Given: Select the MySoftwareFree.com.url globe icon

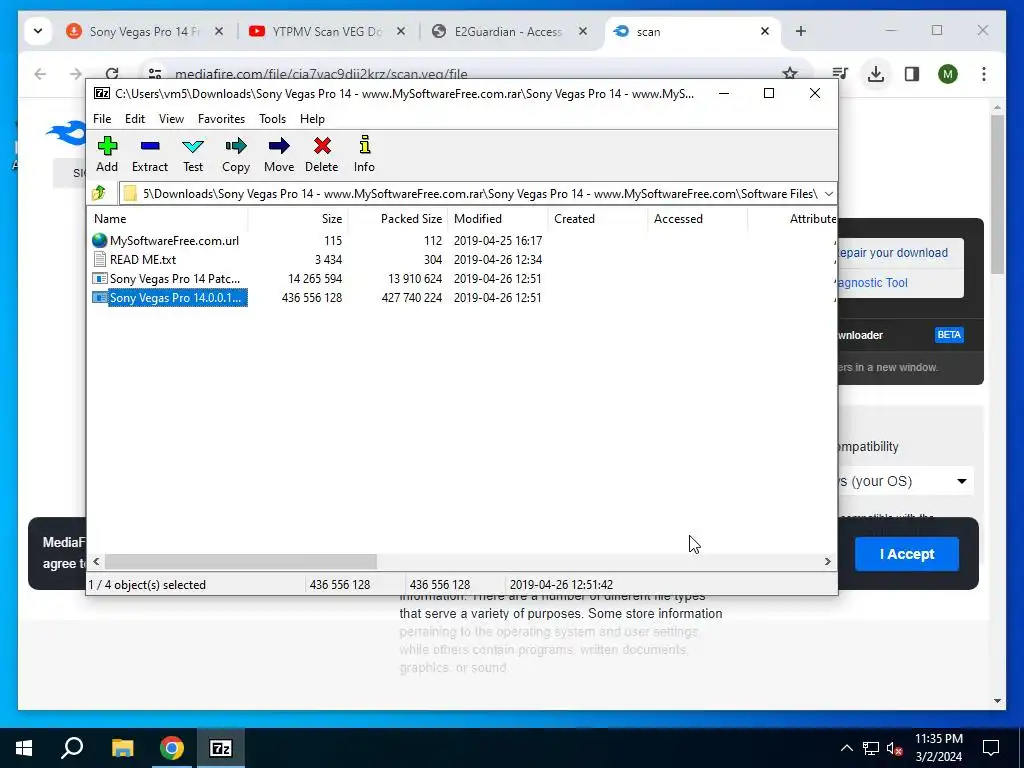Looking at the screenshot, I should click(99, 240).
